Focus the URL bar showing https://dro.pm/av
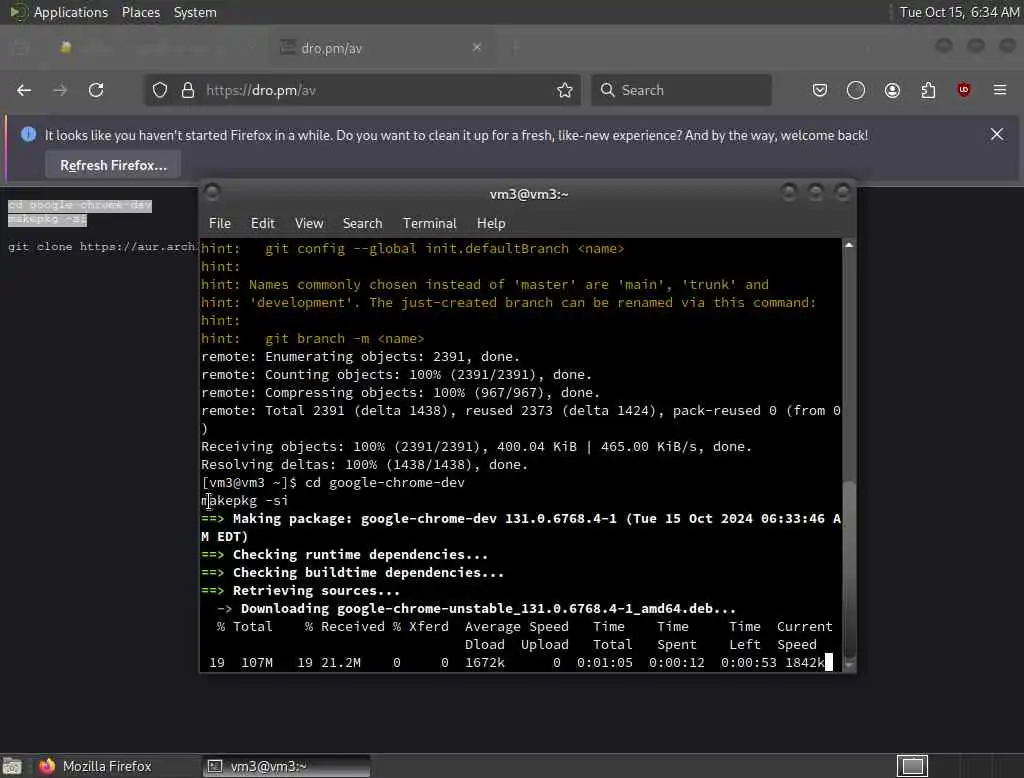 pos(362,90)
